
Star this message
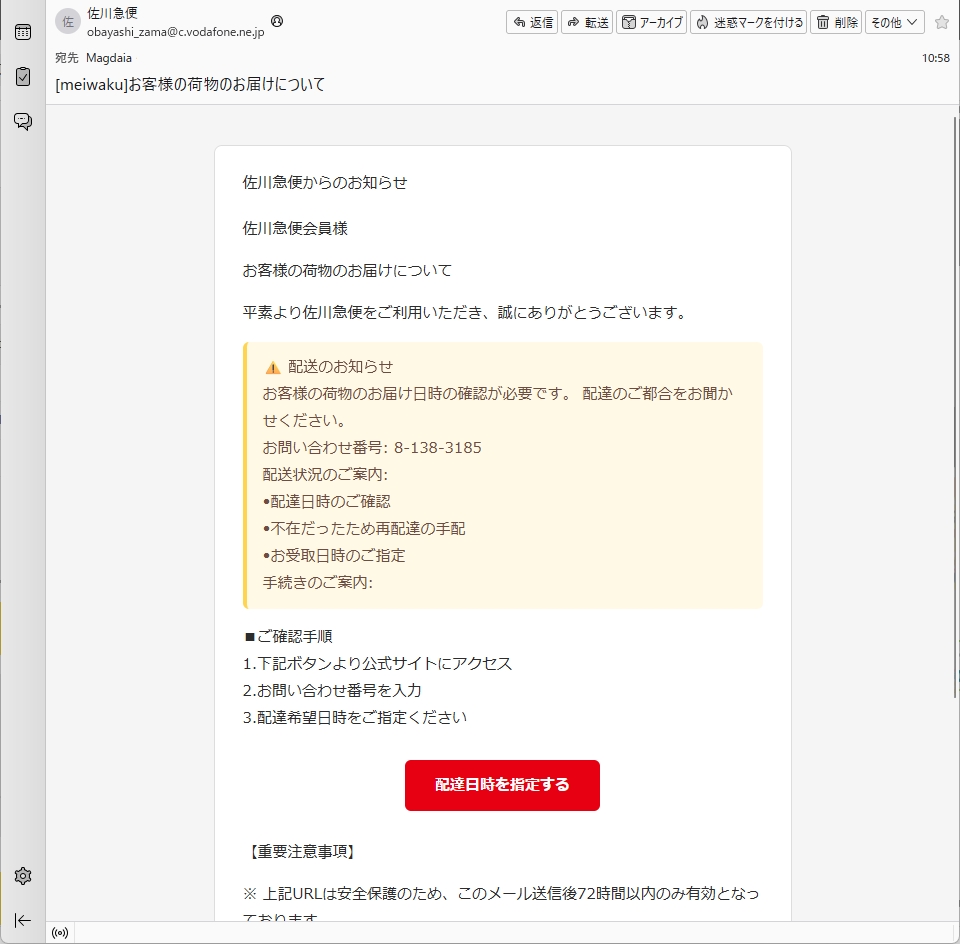click(x=941, y=22)
